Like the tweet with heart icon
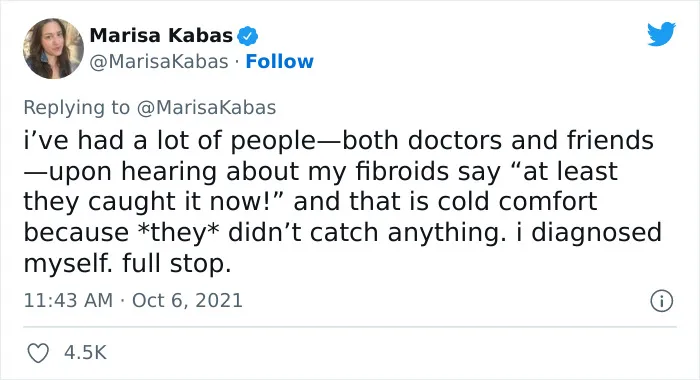 38,353
